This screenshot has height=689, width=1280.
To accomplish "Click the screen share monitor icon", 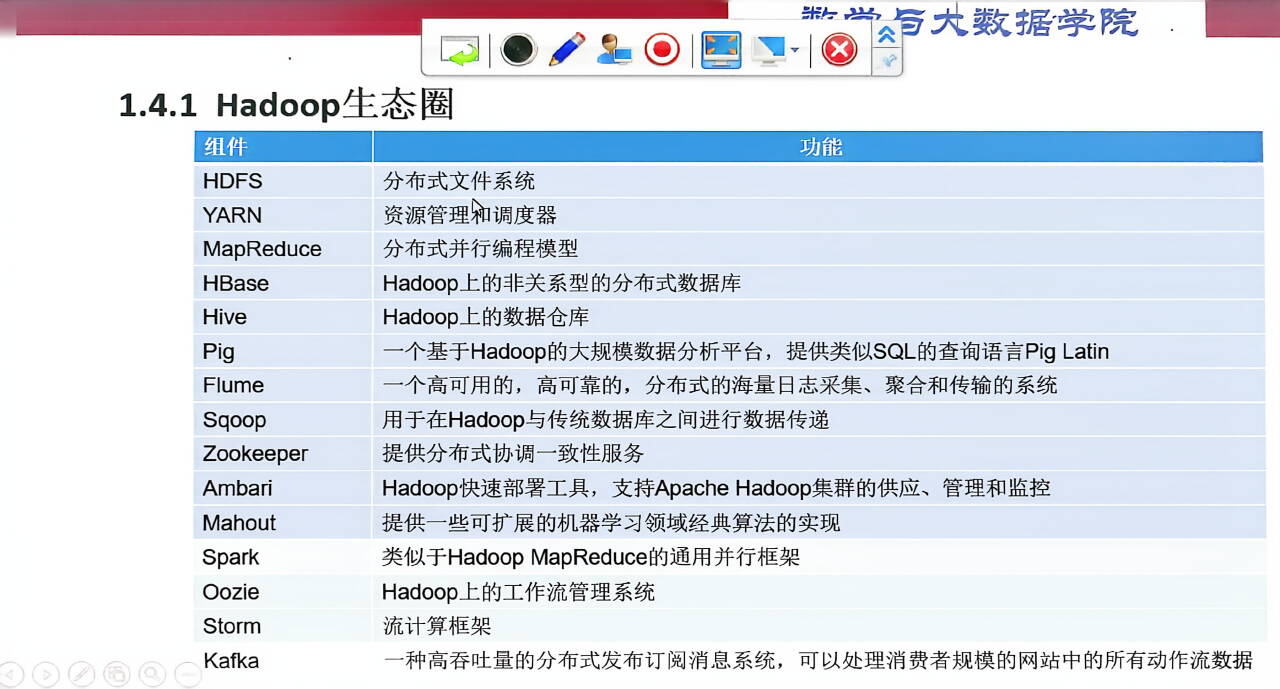I will pos(769,49).
